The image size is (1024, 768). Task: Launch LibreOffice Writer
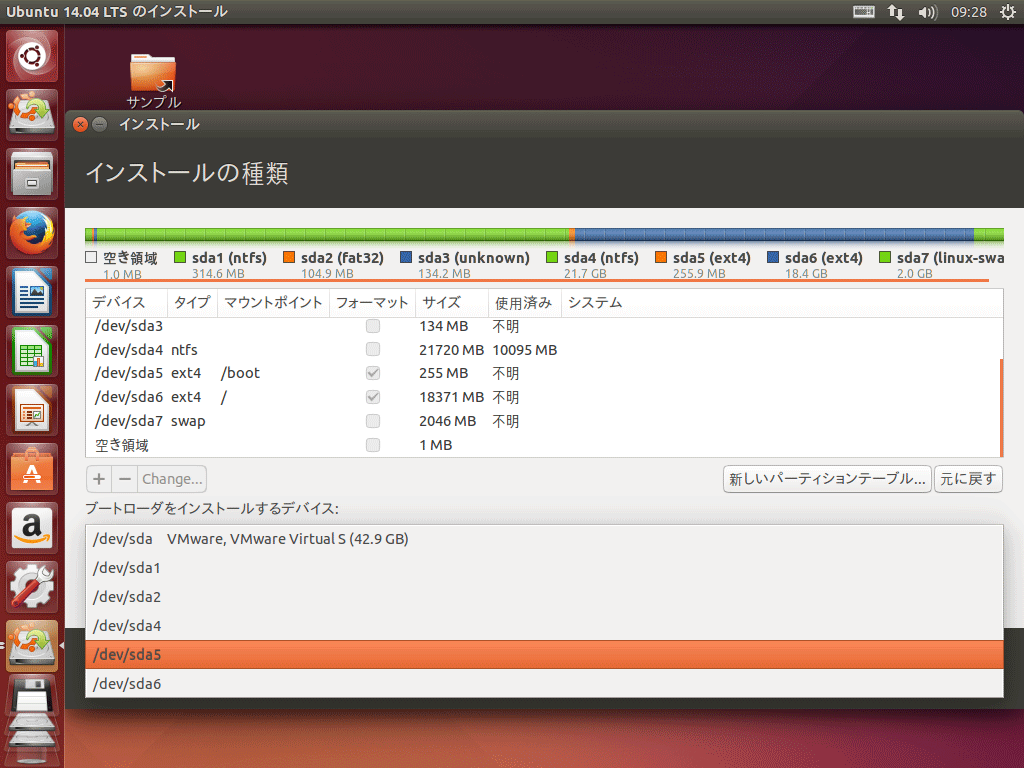(x=32, y=292)
